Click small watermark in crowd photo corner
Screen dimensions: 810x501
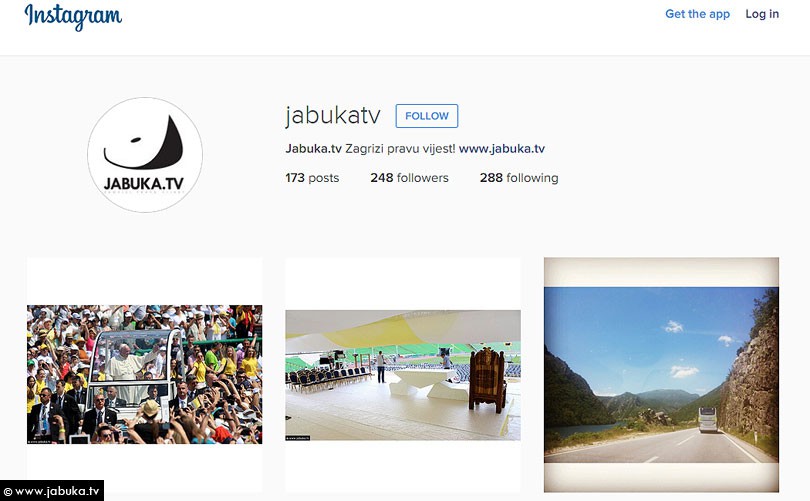point(40,442)
